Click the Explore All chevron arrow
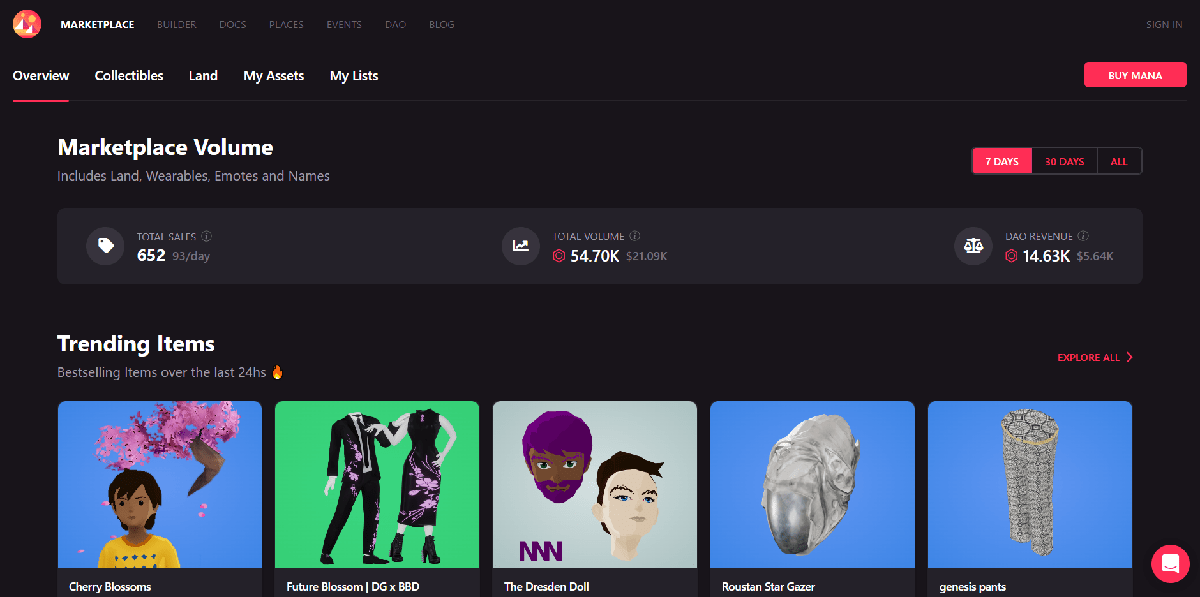Viewport: 1200px width, 597px height. (1129, 357)
